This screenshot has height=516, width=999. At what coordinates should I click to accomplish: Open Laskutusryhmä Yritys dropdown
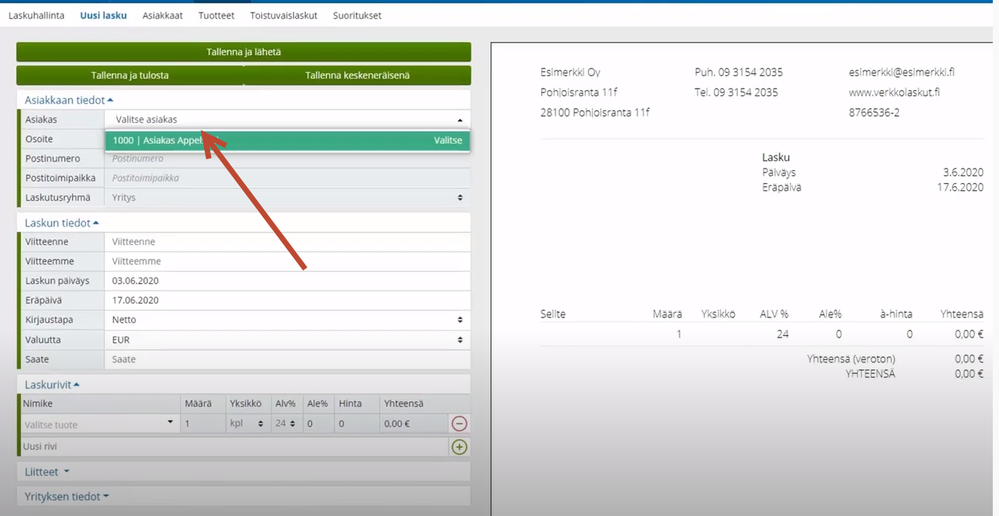click(x=287, y=197)
